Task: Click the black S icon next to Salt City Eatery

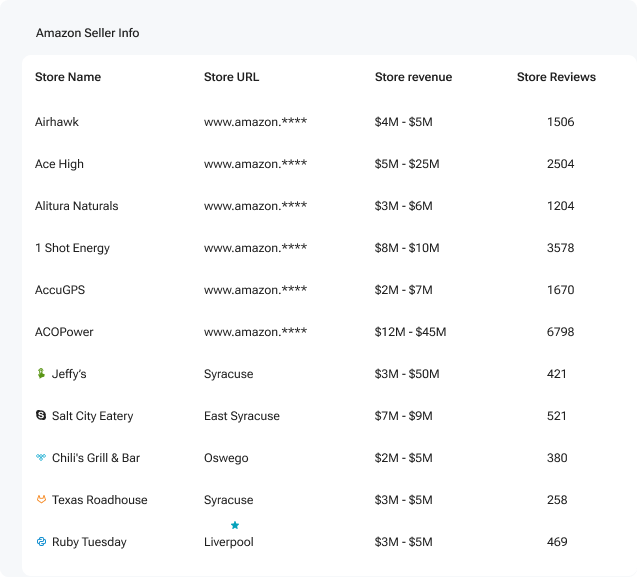Action: coord(41,415)
